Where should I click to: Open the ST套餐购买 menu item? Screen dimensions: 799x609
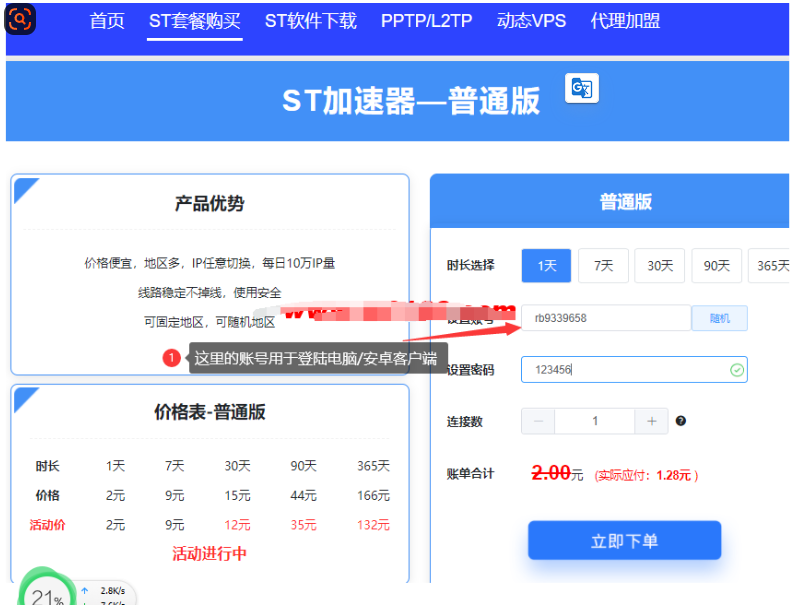tap(195, 21)
